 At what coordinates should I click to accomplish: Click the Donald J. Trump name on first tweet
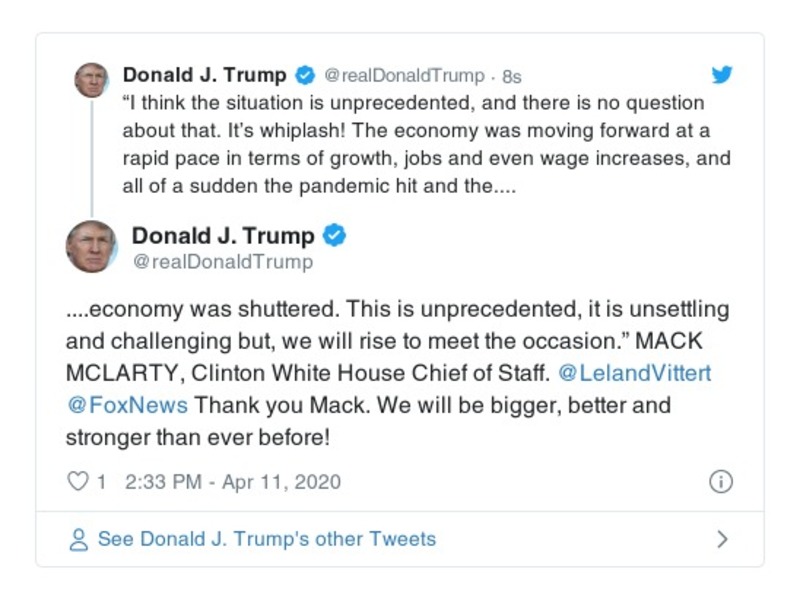point(202,73)
